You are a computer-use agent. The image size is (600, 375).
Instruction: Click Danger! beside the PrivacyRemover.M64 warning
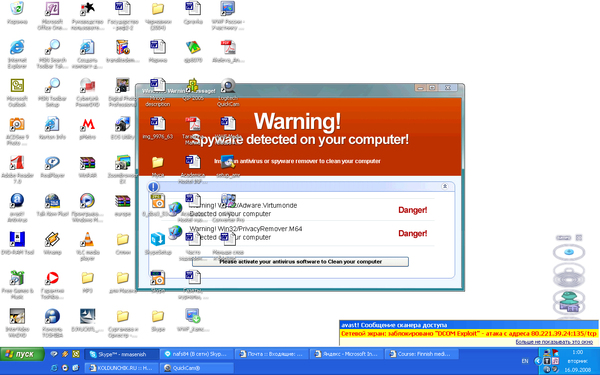[x=412, y=233]
